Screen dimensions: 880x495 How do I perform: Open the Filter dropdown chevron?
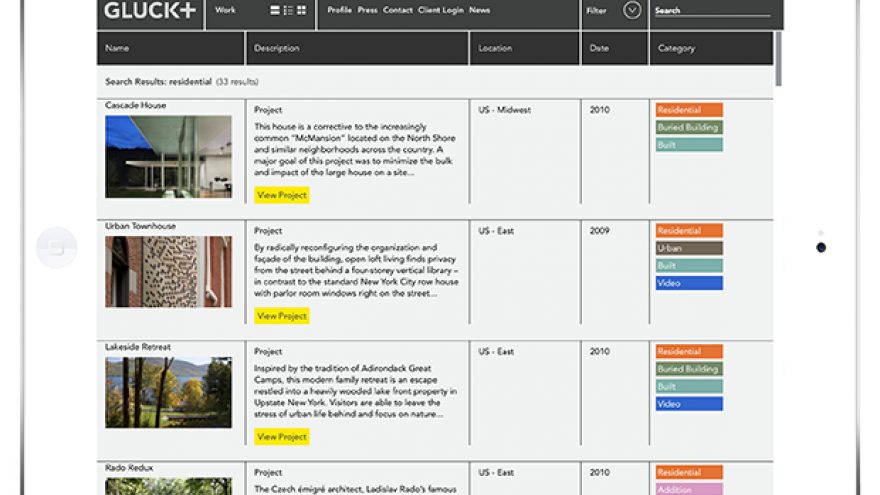coord(632,10)
